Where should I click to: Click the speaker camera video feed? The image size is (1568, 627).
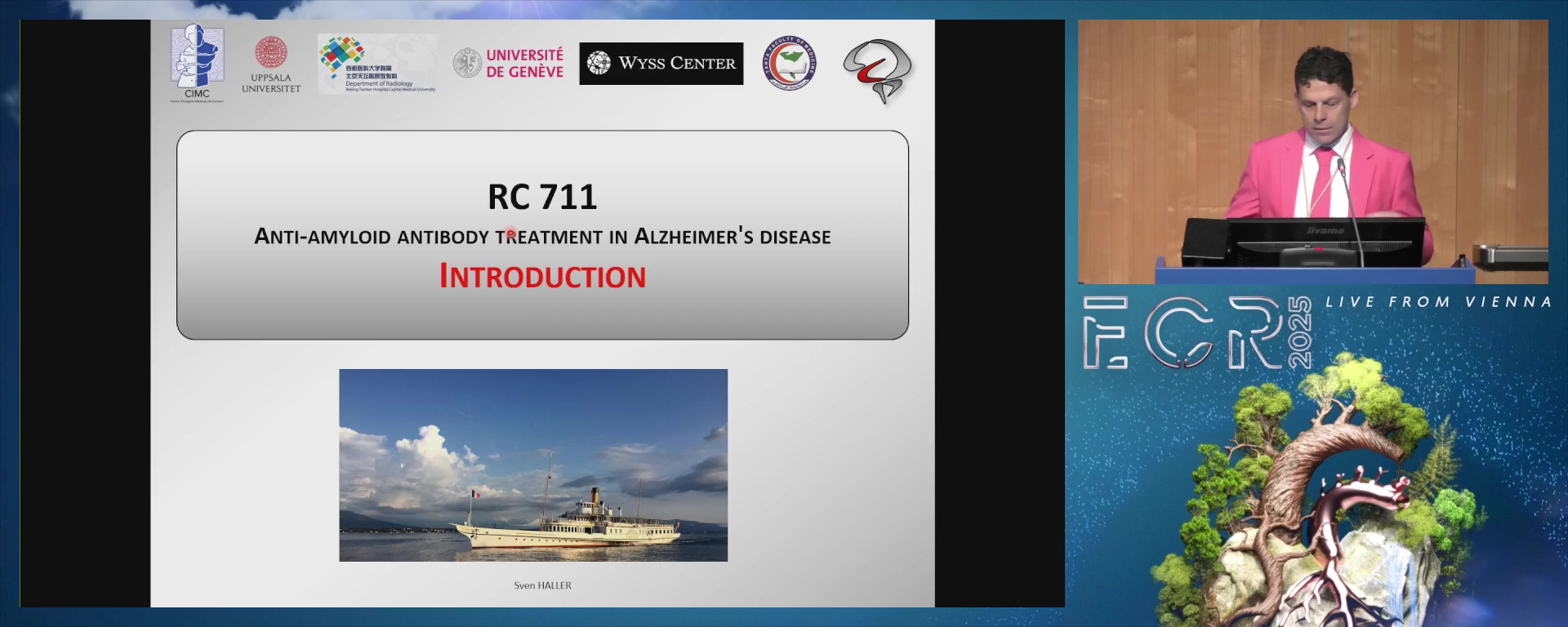pyautogui.click(x=1312, y=152)
